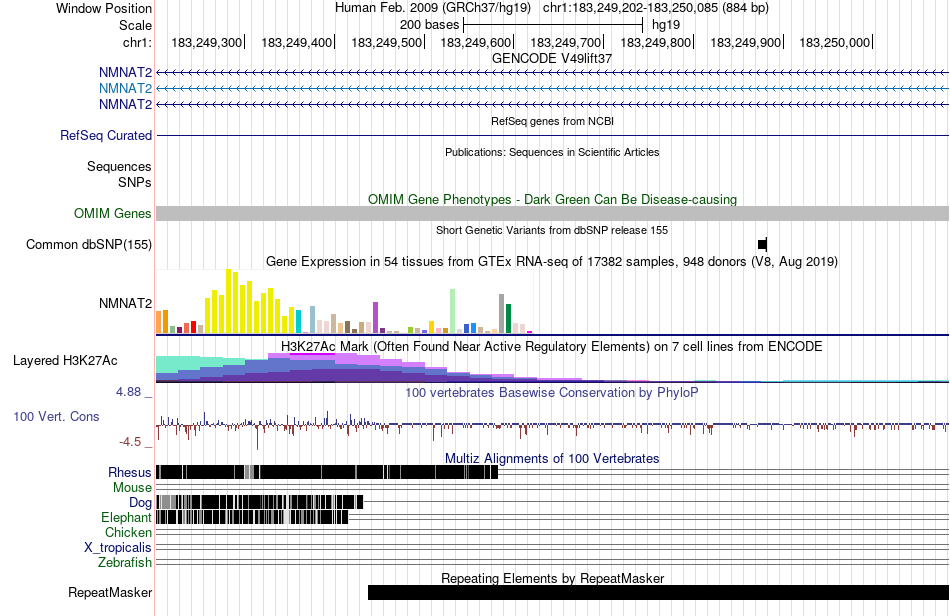Screen dimensions: 950x616
Task: Click the gray GTEx expression bar
Action: coord(502,313)
